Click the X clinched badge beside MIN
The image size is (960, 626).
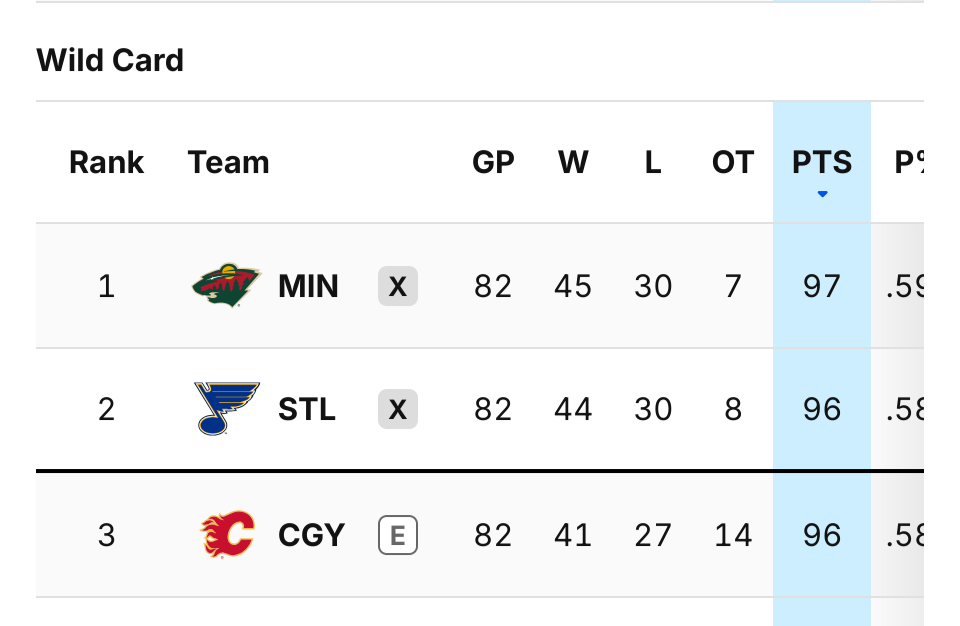[398, 286]
